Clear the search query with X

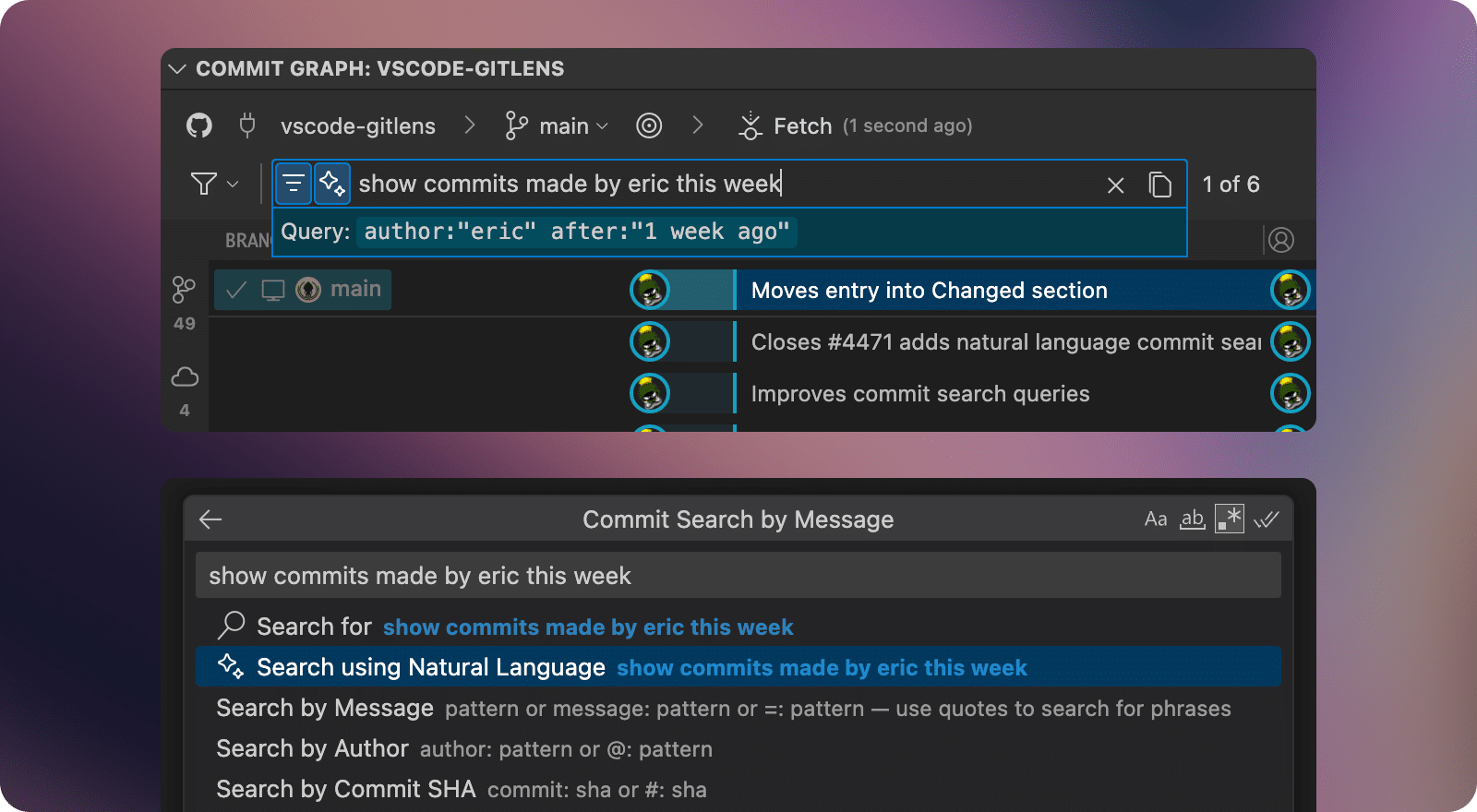pos(1115,185)
